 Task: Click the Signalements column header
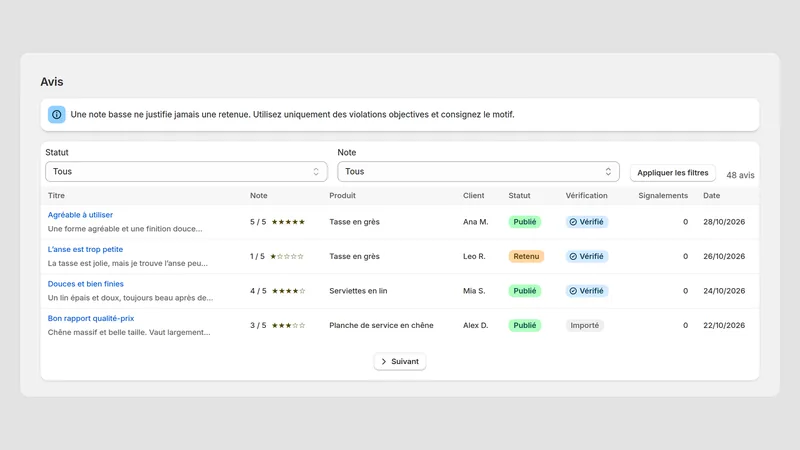[x=663, y=195]
